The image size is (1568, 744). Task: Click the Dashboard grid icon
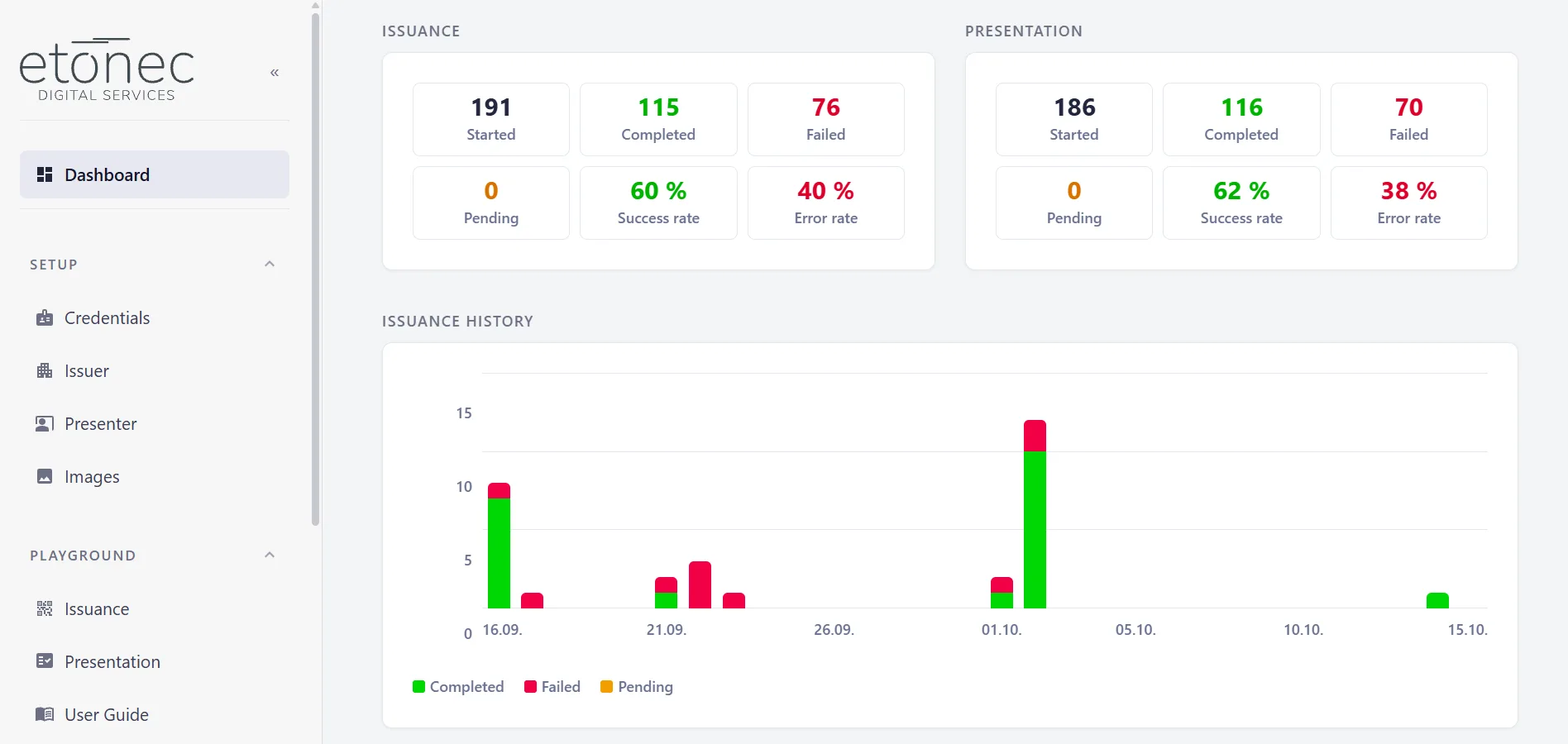click(x=45, y=174)
